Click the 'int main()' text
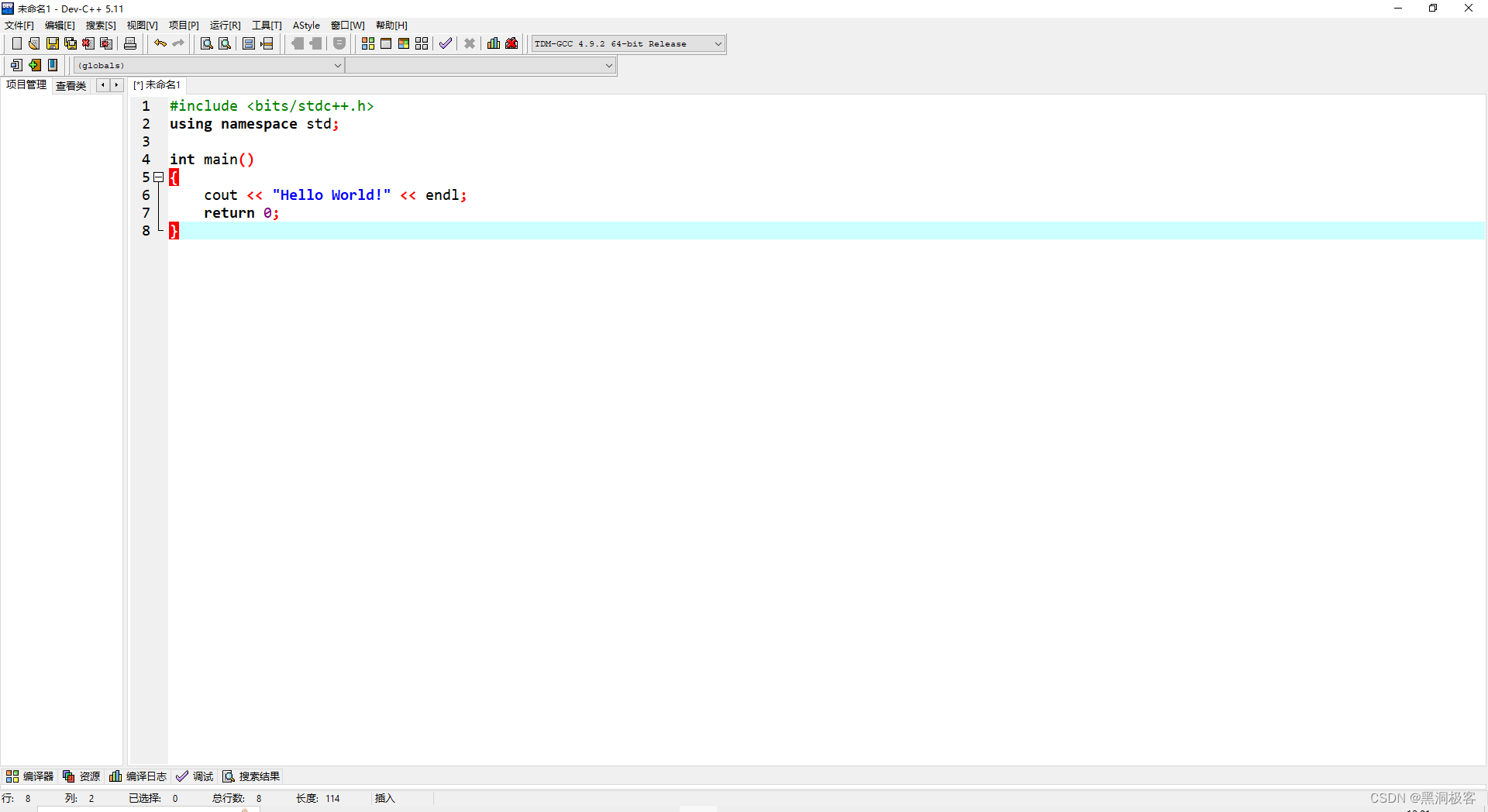This screenshot has width=1488, height=812. 212,160
